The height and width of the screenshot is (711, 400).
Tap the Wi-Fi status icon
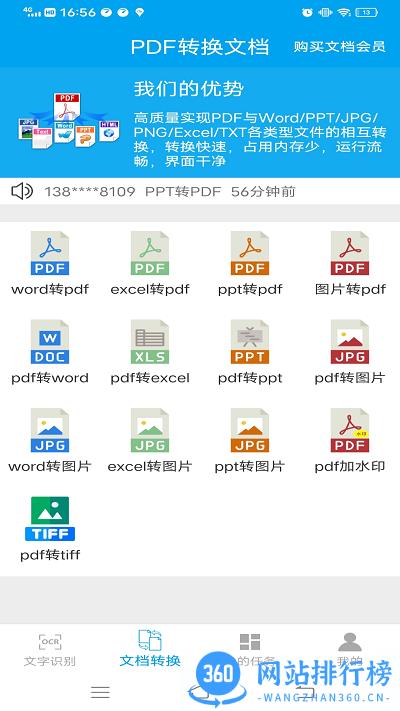[x=344, y=12]
